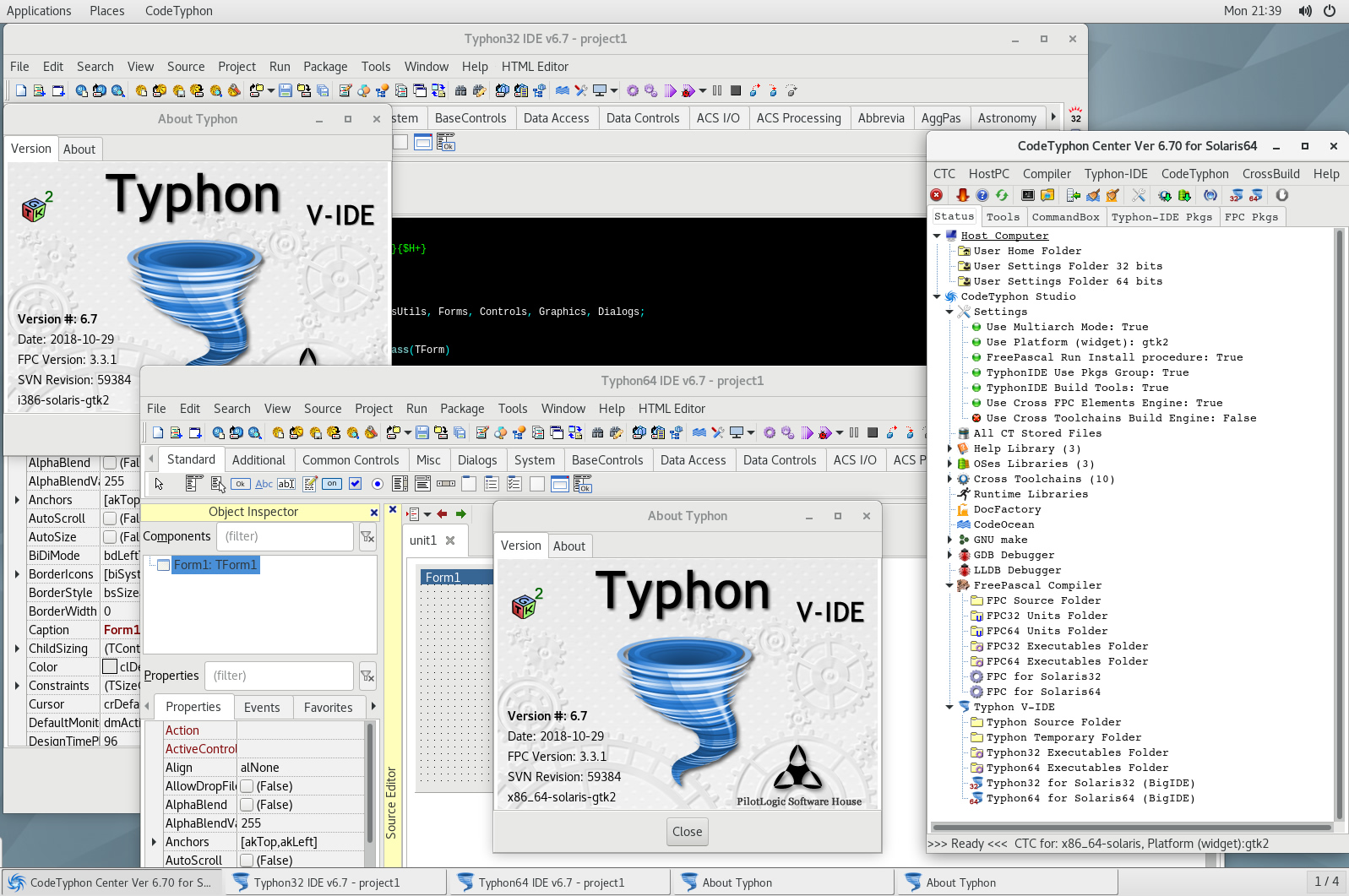
Task: Select the TToggleBox 'on' component in the palette
Action: (x=333, y=484)
